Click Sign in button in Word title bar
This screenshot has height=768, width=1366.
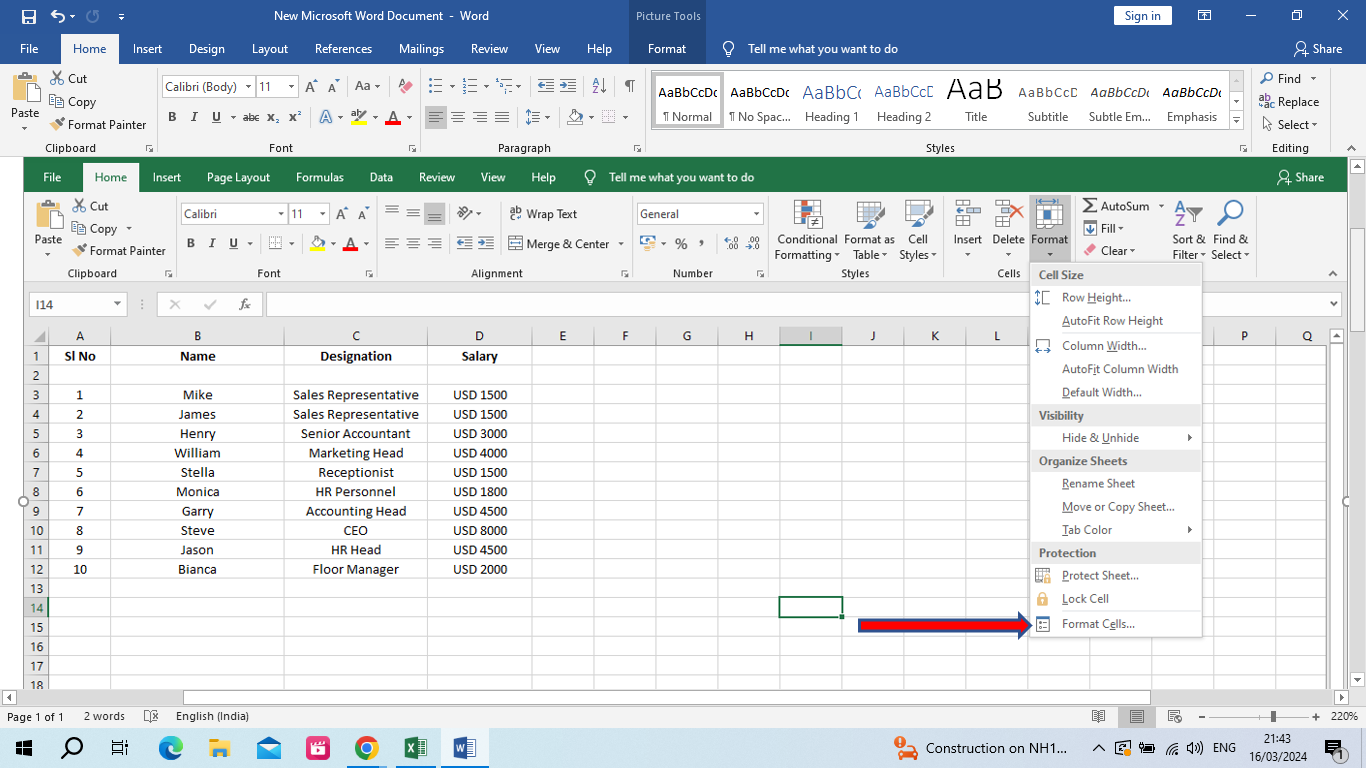click(x=1142, y=16)
